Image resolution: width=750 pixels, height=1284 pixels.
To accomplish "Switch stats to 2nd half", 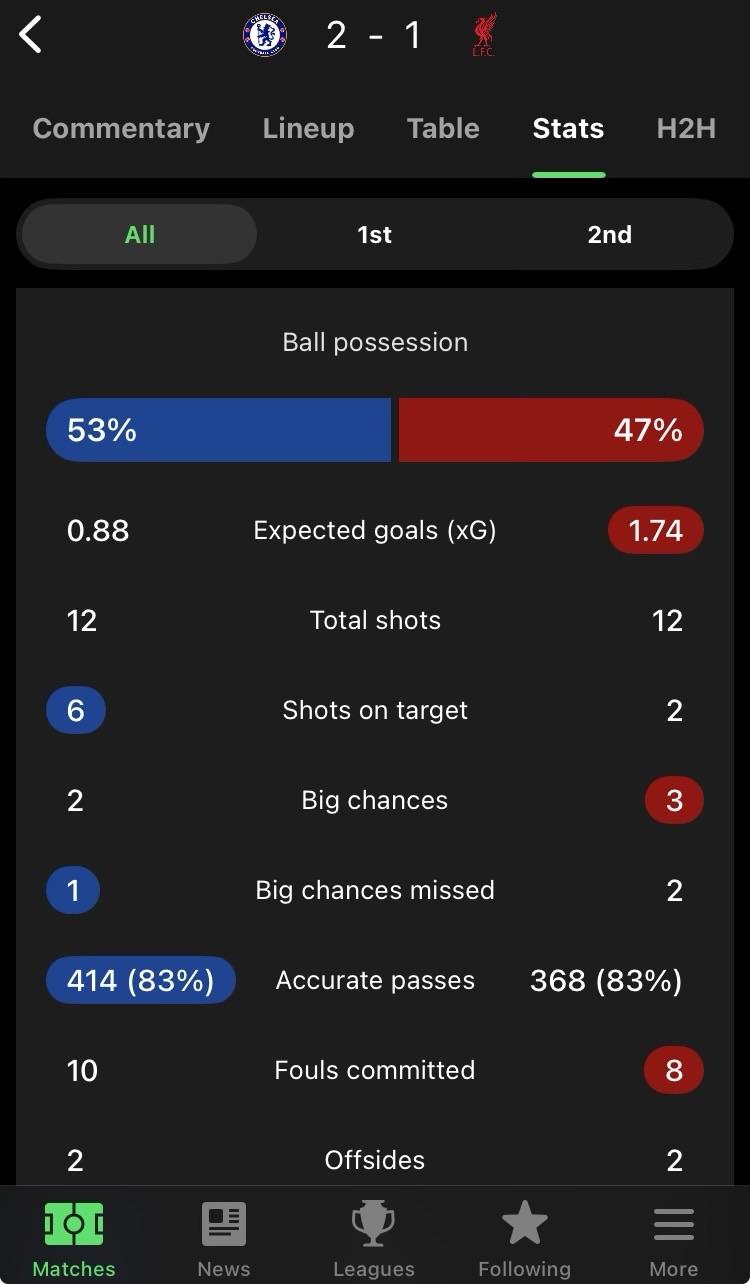I will pos(609,234).
